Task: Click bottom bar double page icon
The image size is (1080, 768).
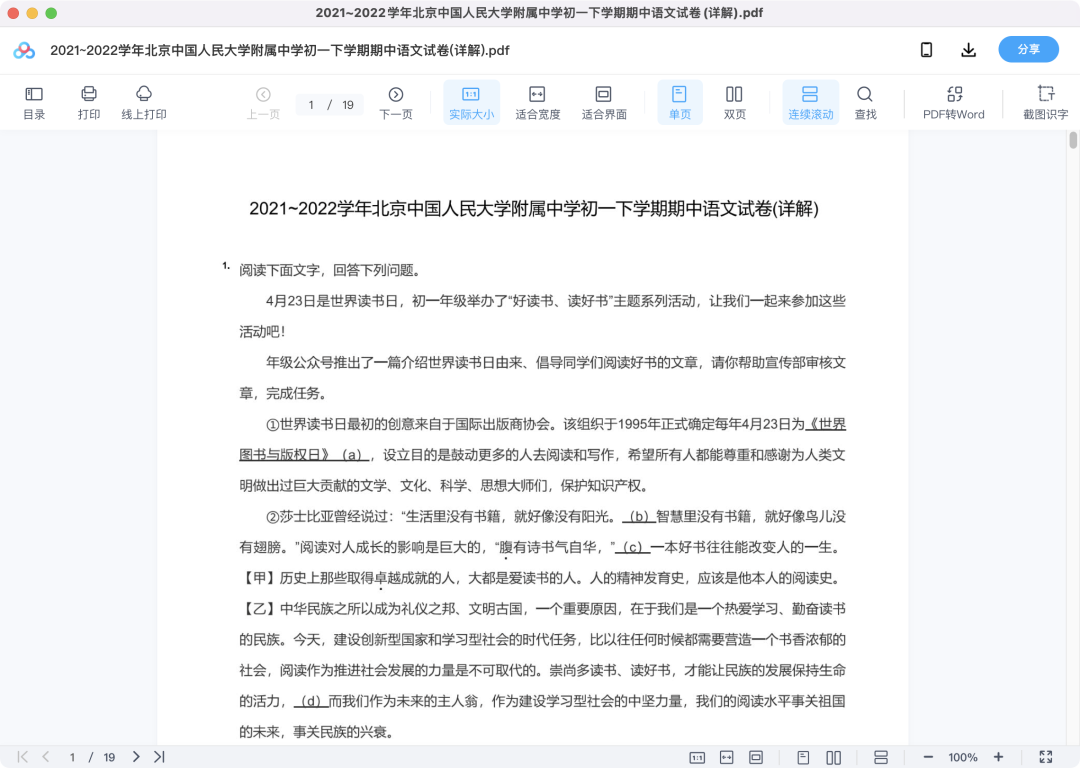Action: tap(833, 758)
